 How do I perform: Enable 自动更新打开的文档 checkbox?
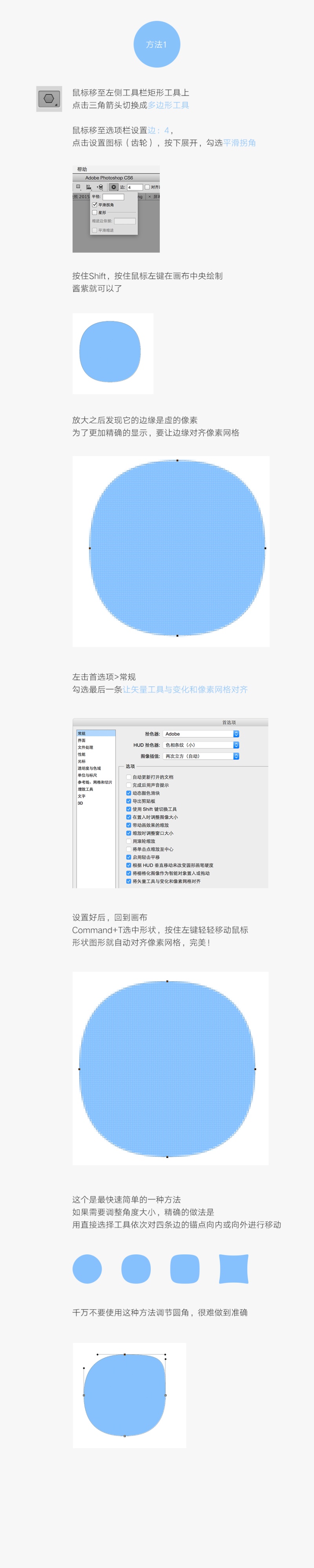click(x=129, y=777)
